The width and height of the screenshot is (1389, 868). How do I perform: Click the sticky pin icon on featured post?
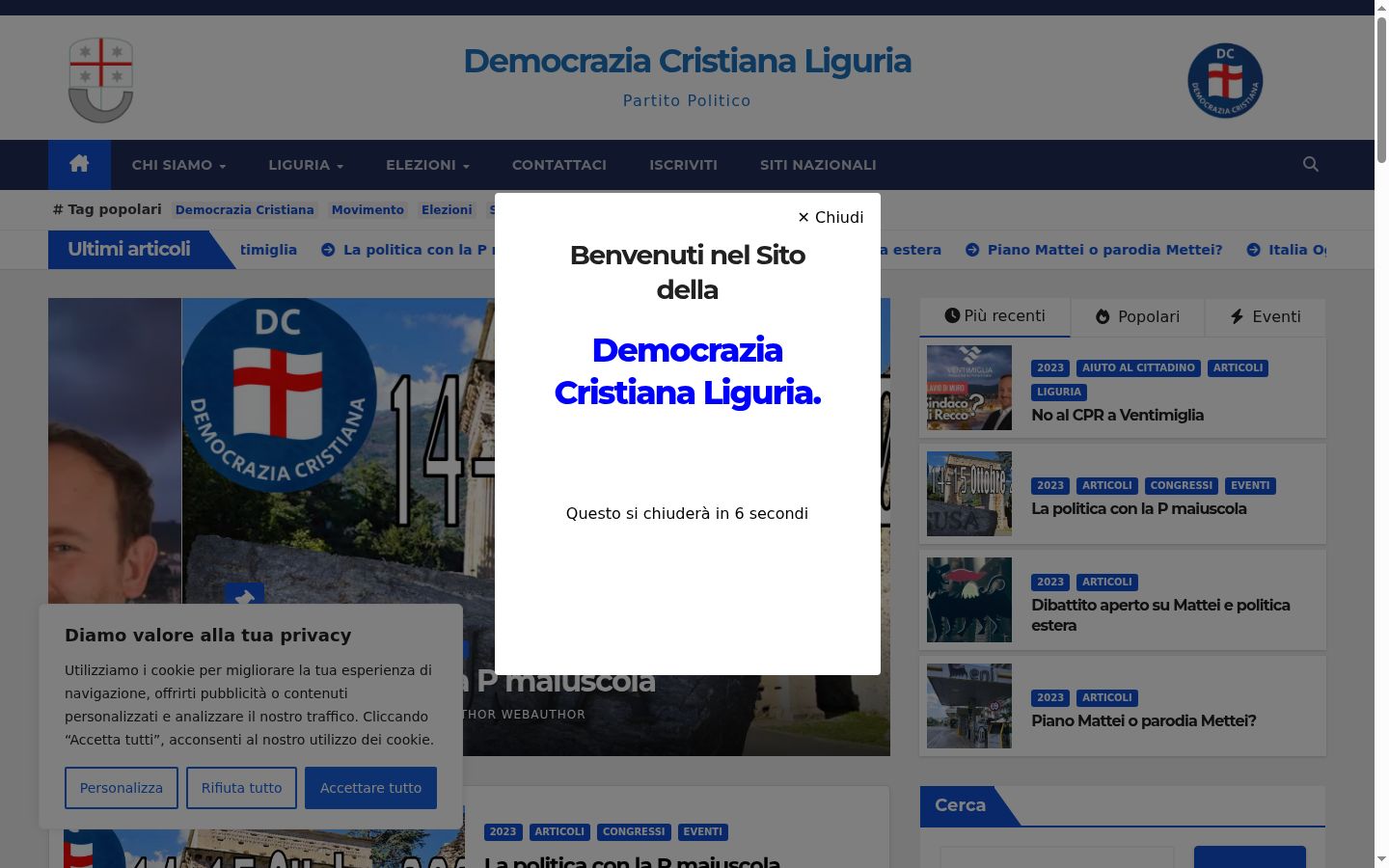[x=244, y=600]
